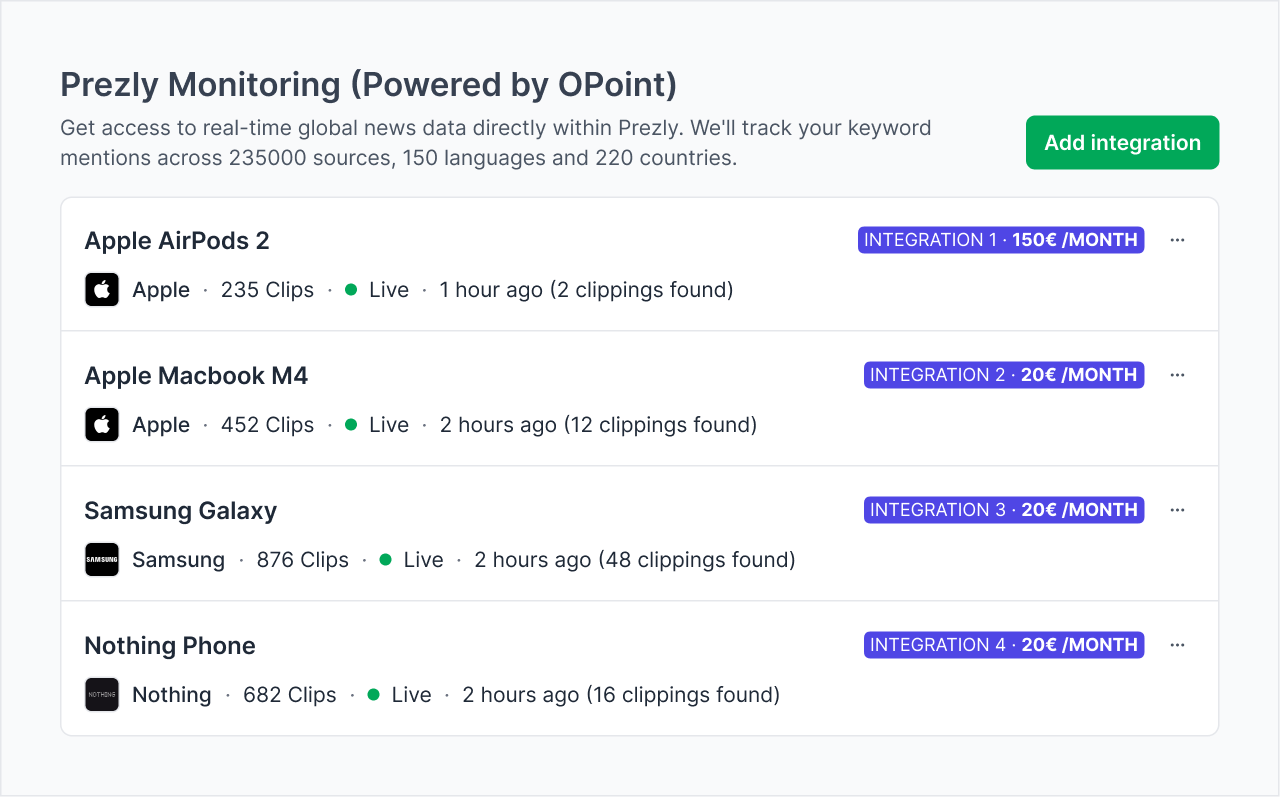
Task: Click the Live label in the Samsung Galaxy row
Action: (424, 560)
